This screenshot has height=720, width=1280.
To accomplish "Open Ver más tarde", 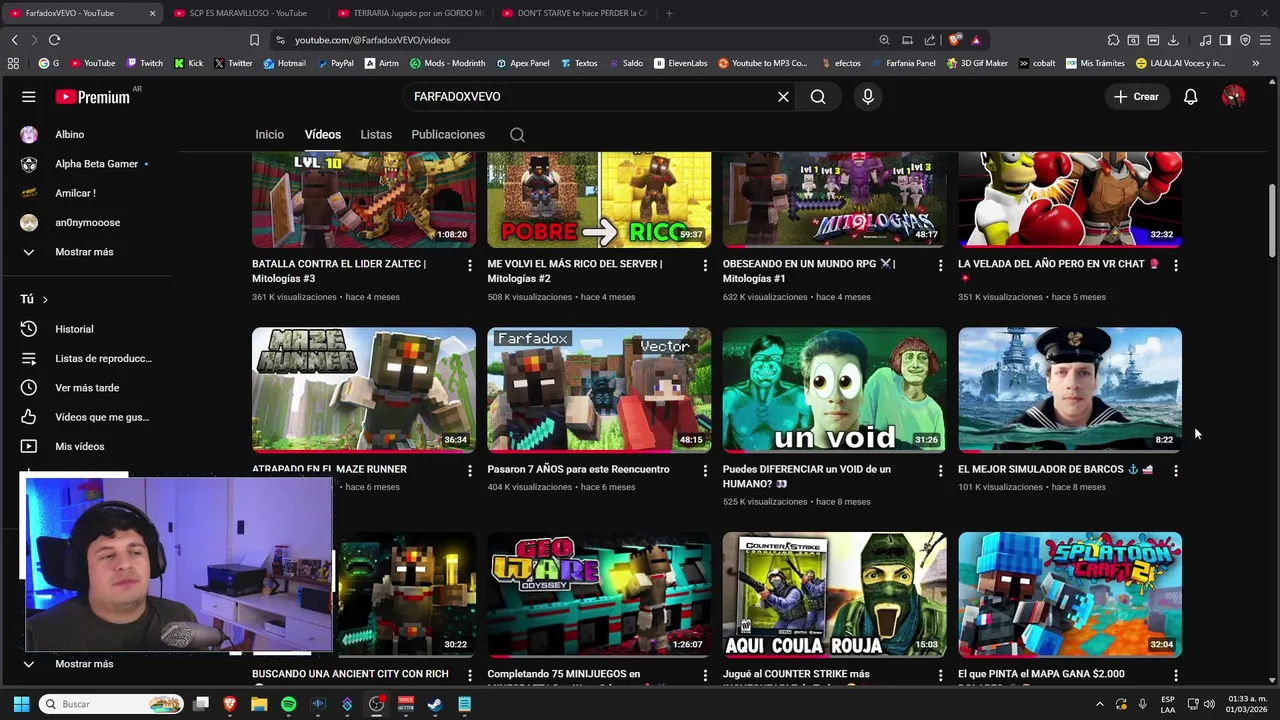I will click(x=86, y=388).
